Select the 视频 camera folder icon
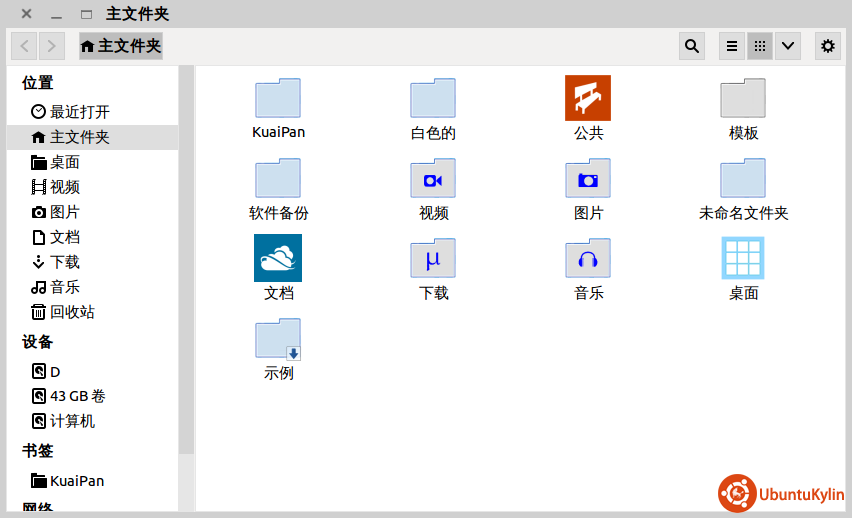 tap(433, 179)
